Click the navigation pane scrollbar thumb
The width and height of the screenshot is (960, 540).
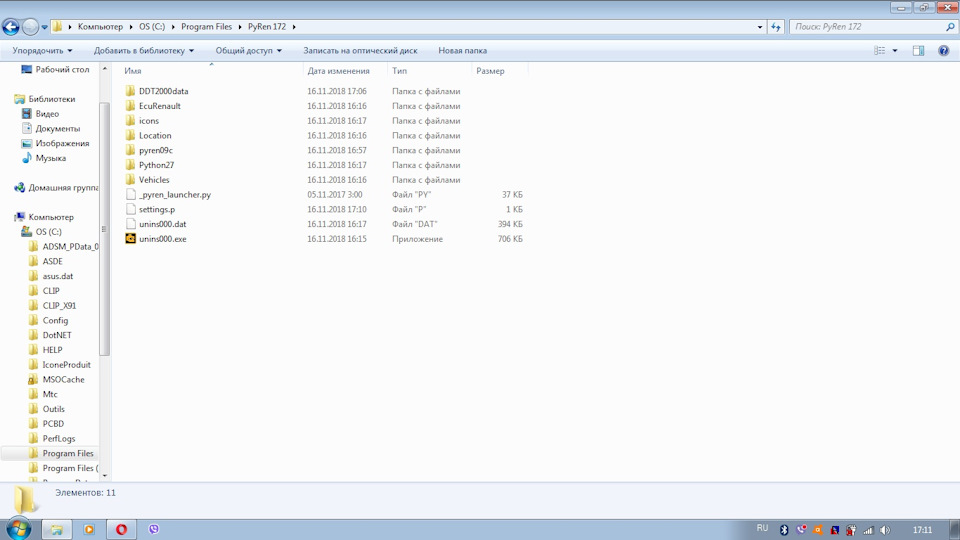pos(104,229)
